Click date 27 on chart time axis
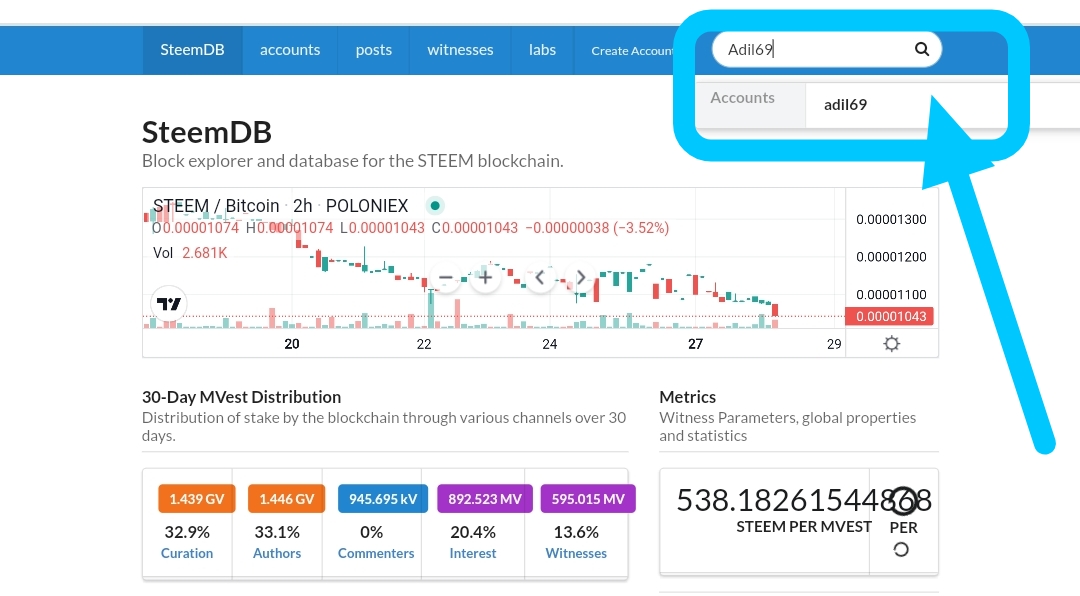The width and height of the screenshot is (1080, 596). pyautogui.click(x=696, y=344)
